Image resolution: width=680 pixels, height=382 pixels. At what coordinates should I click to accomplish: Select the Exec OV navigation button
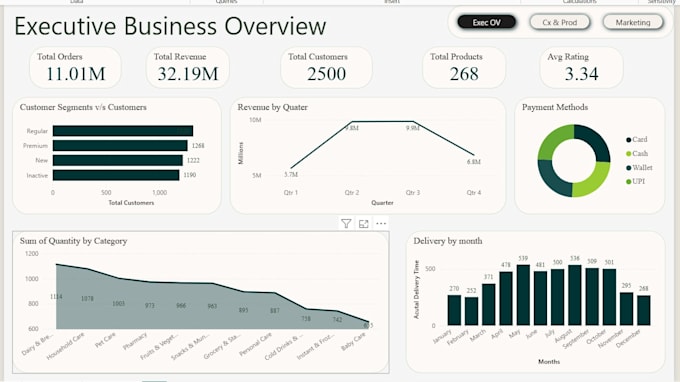(x=487, y=22)
